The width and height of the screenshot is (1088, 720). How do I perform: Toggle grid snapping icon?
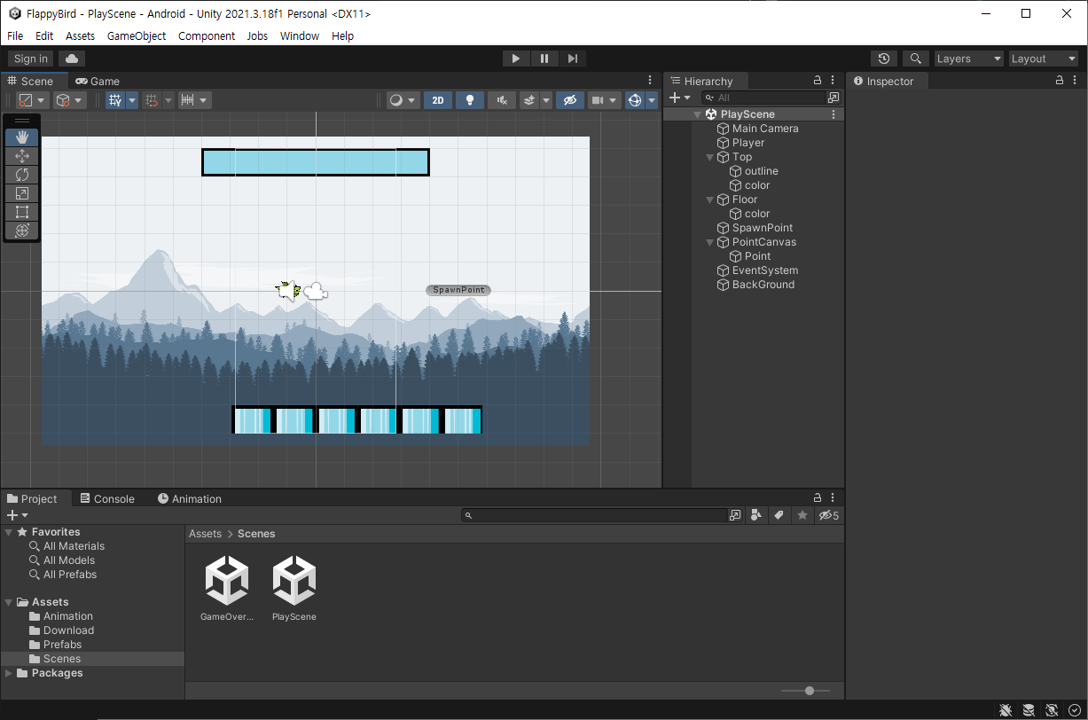[152, 100]
